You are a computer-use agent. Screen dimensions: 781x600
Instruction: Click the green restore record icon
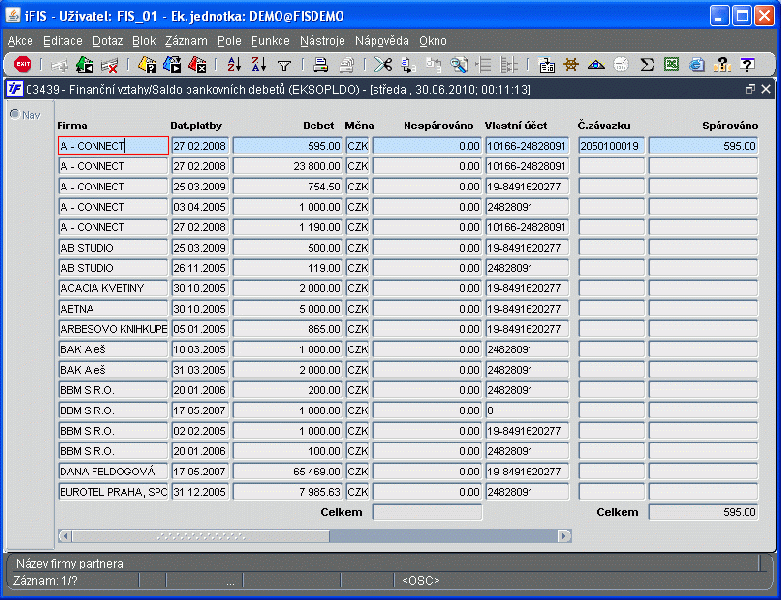point(85,65)
